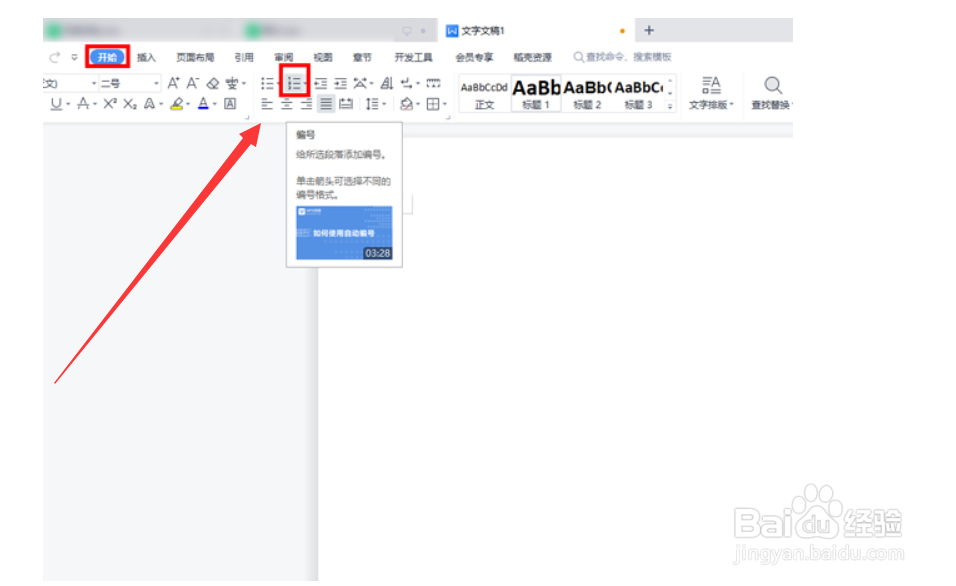Viewport: 956px width, 586px height.
Task: Open the 插入 tab
Action: click(x=146, y=57)
